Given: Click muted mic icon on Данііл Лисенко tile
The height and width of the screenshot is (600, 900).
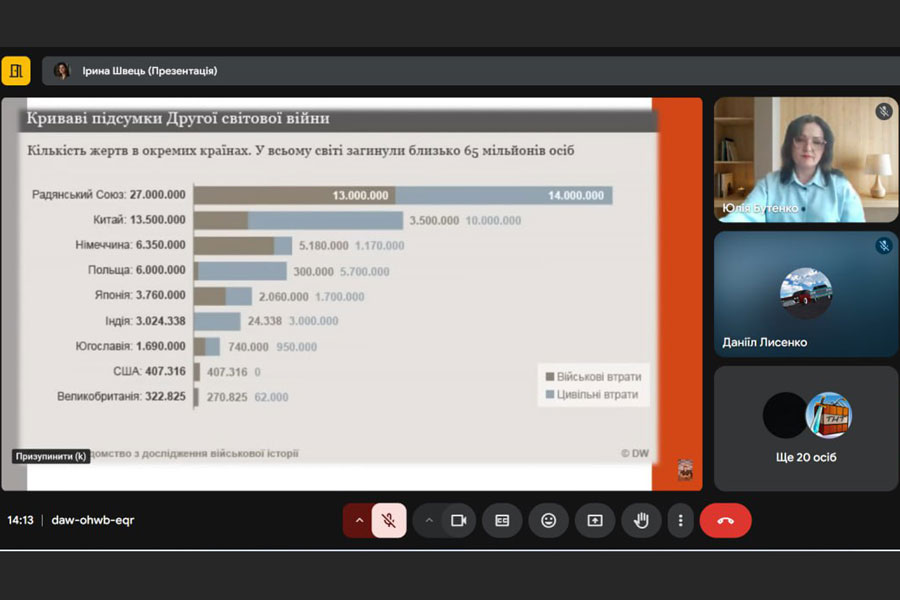Looking at the screenshot, I should [x=884, y=246].
